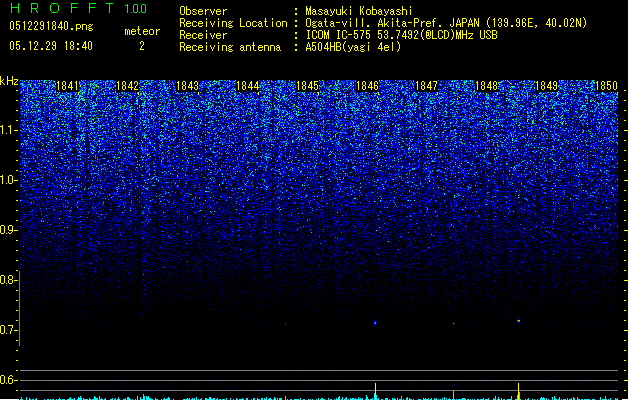Click the 'Receiving Location' label
This screenshot has height=400, width=629.
pos(233,23)
